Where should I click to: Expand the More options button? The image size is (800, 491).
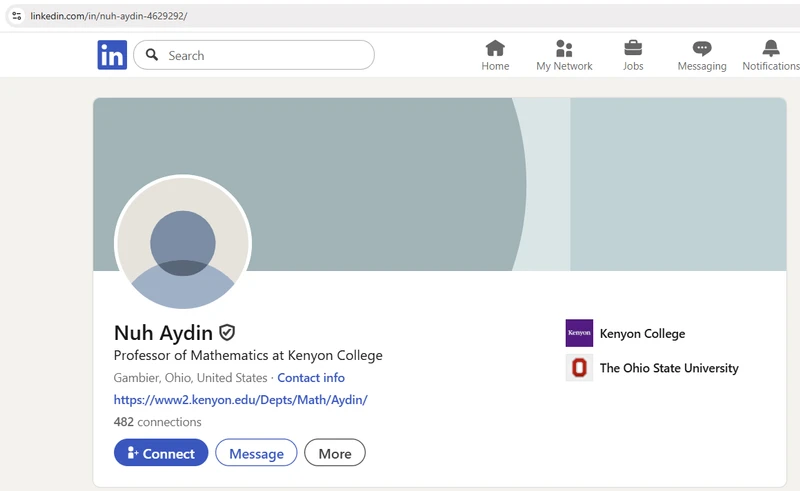click(x=335, y=453)
